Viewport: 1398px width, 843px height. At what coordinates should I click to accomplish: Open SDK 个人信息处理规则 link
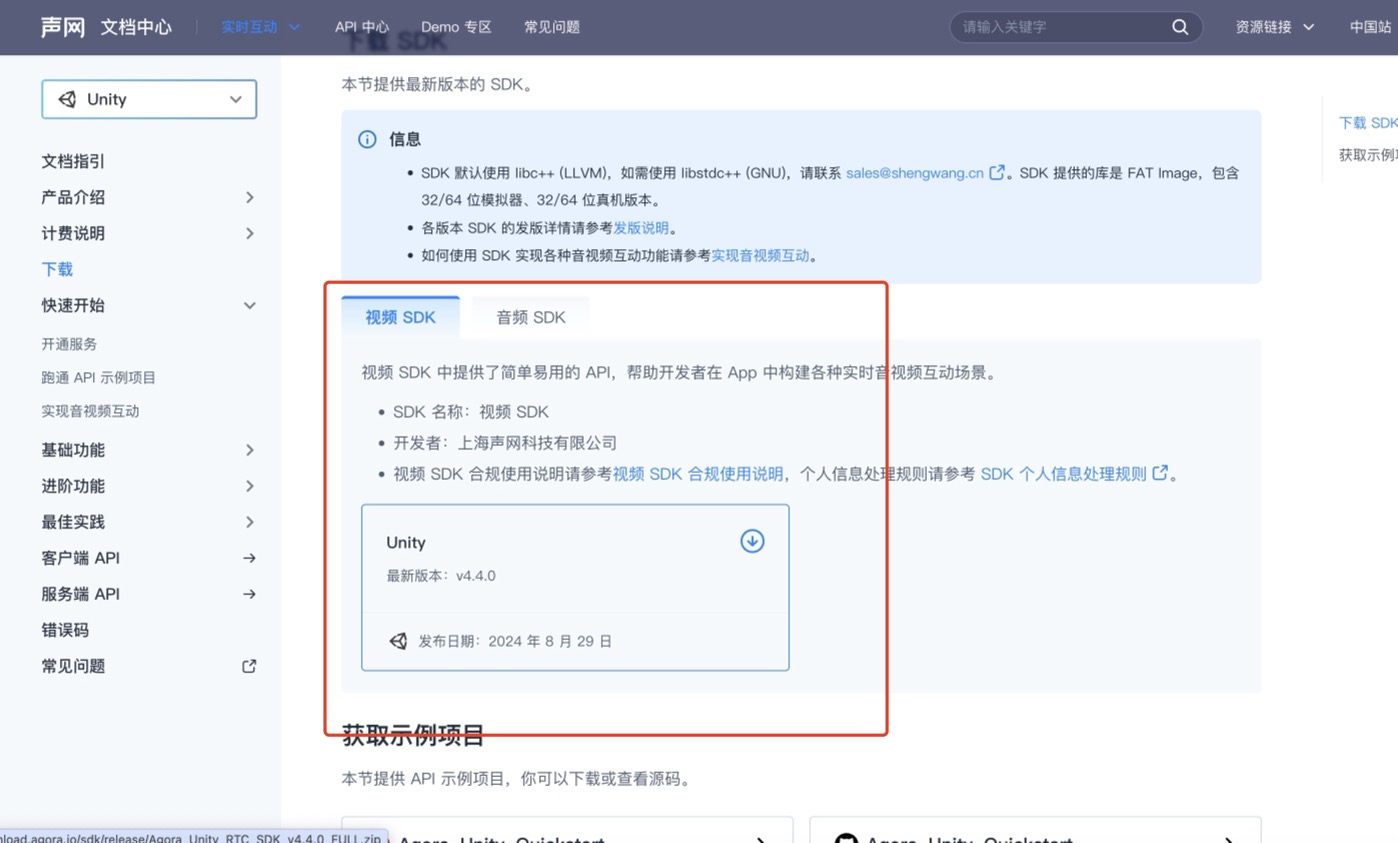(1063, 473)
